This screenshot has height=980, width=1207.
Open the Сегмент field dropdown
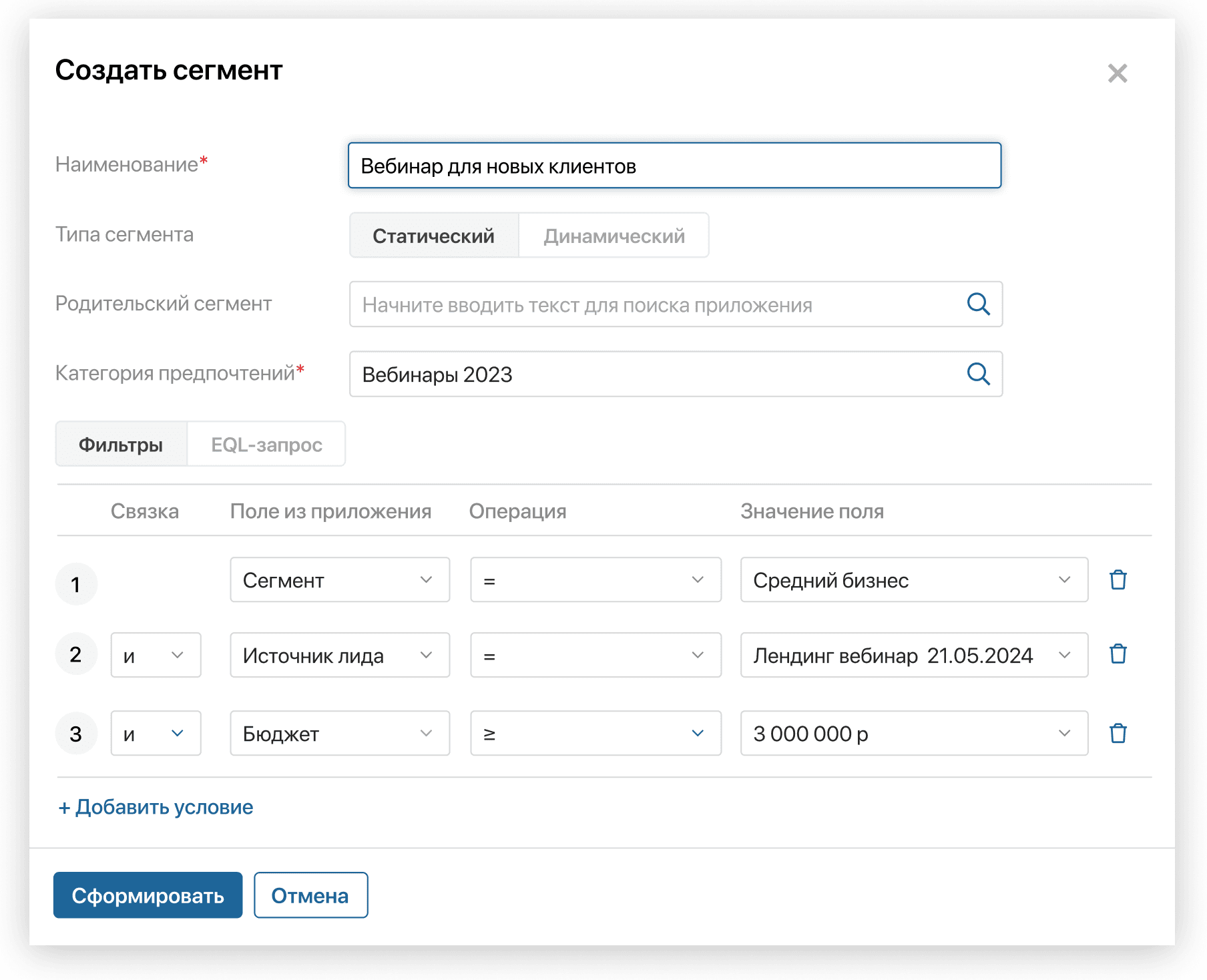(340, 579)
